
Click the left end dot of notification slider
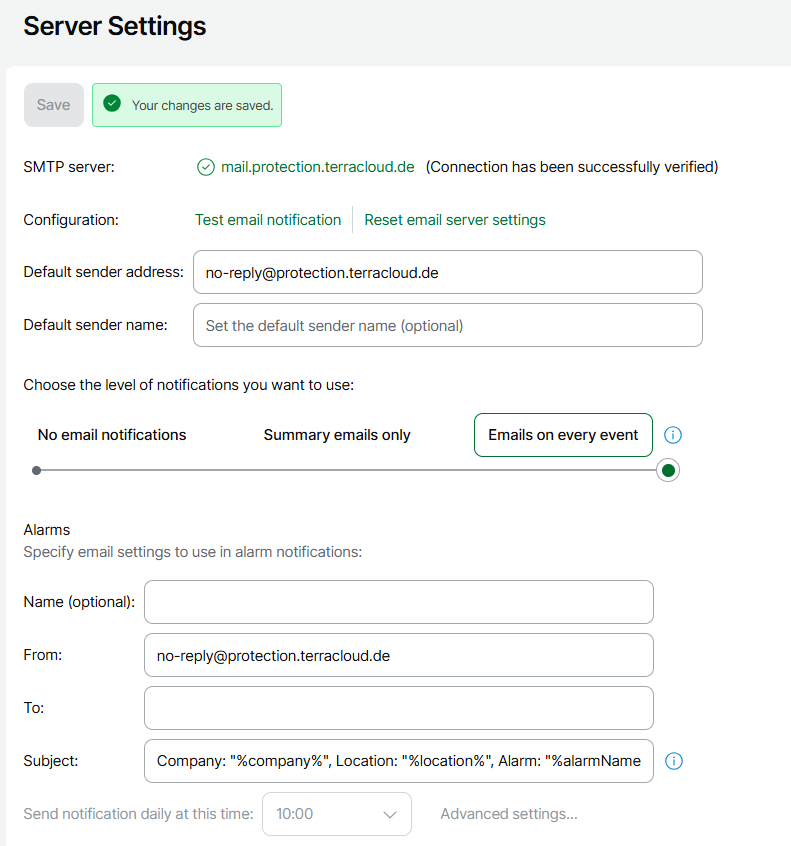point(37,470)
